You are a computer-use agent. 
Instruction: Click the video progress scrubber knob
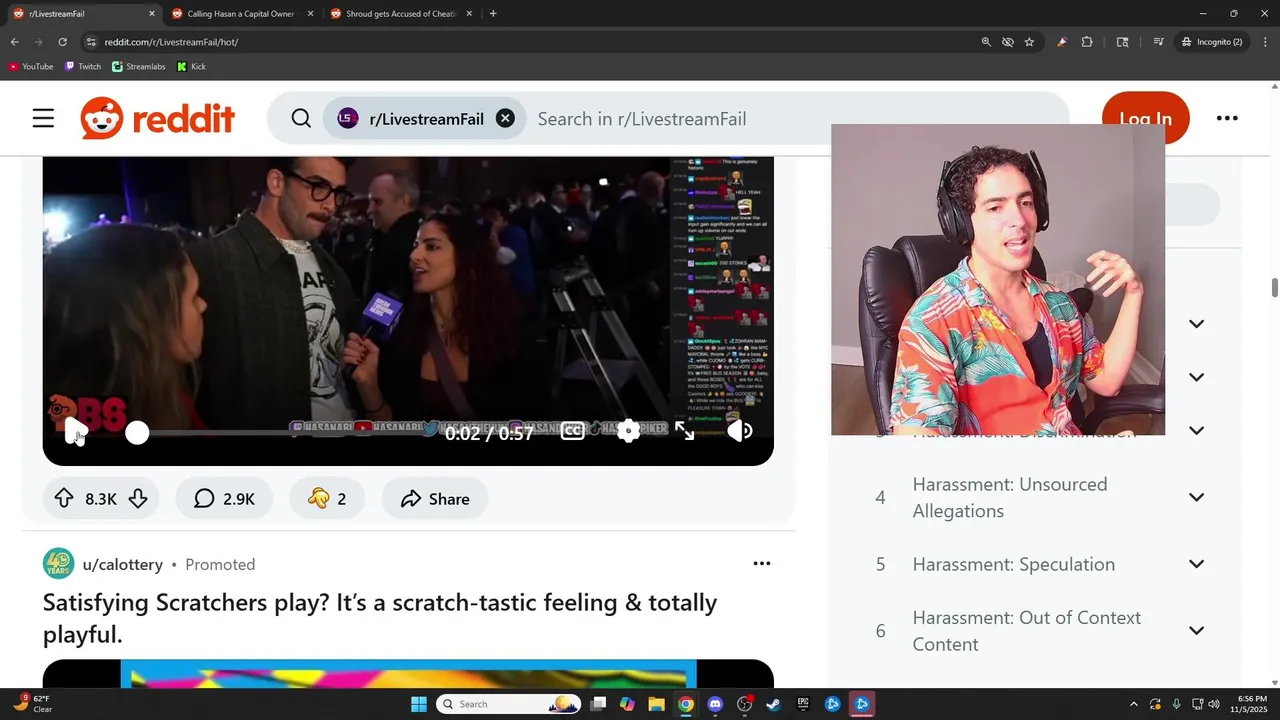(137, 432)
